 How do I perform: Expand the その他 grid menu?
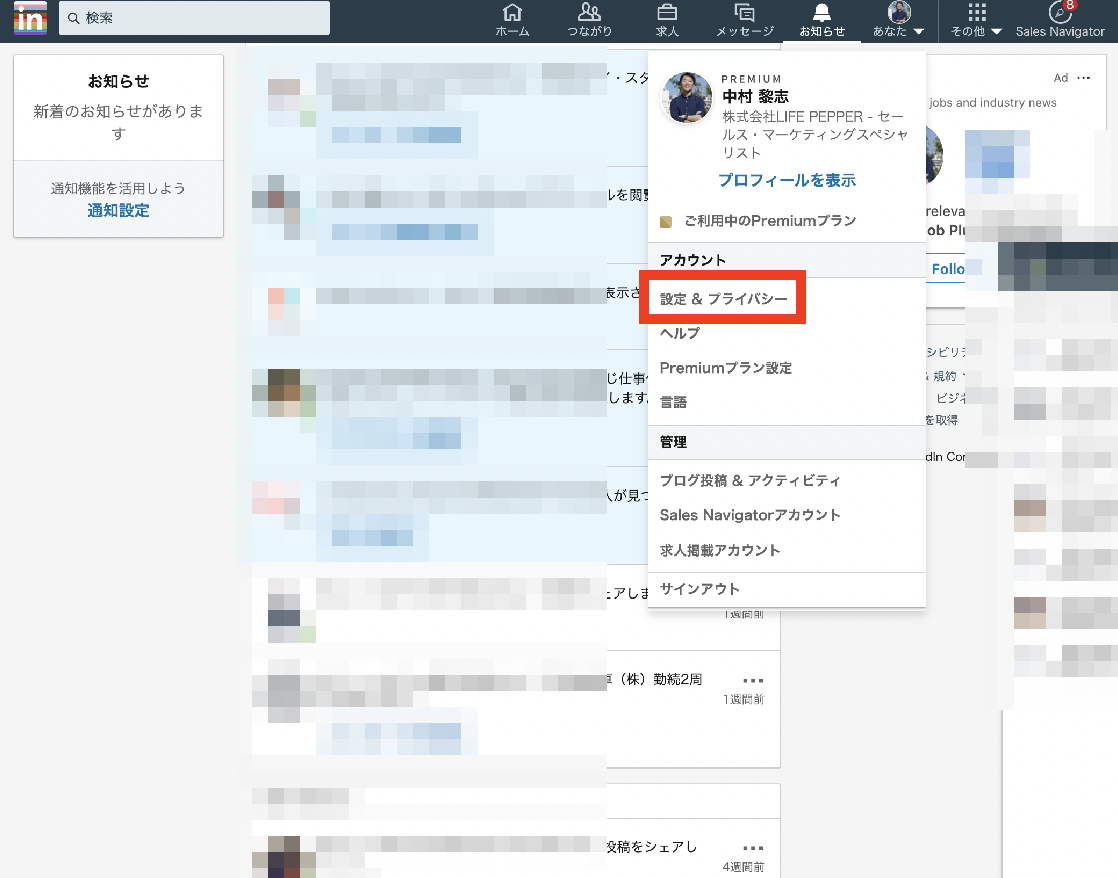tap(977, 20)
